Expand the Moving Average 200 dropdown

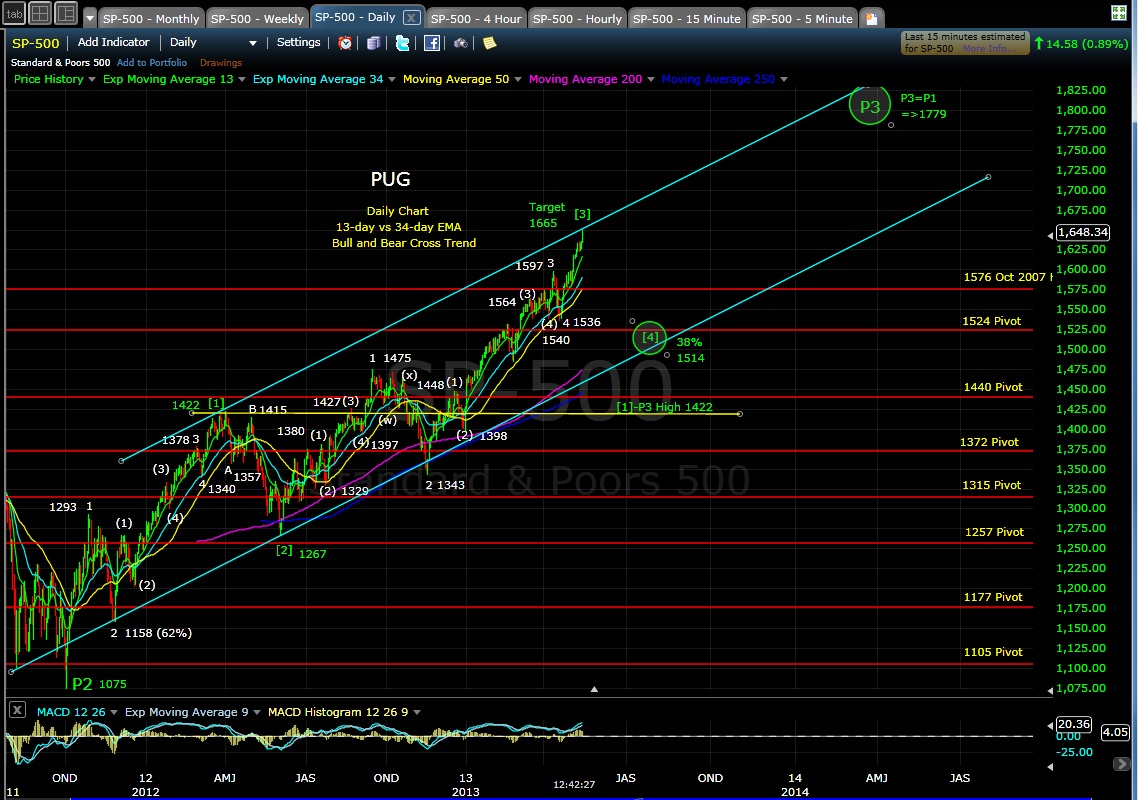click(650, 79)
